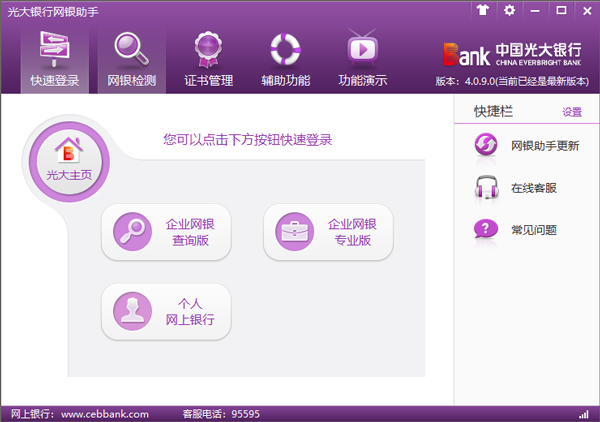Open 功能演示 tab
Viewport: 600px width, 422px height.
tap(362, 60)
